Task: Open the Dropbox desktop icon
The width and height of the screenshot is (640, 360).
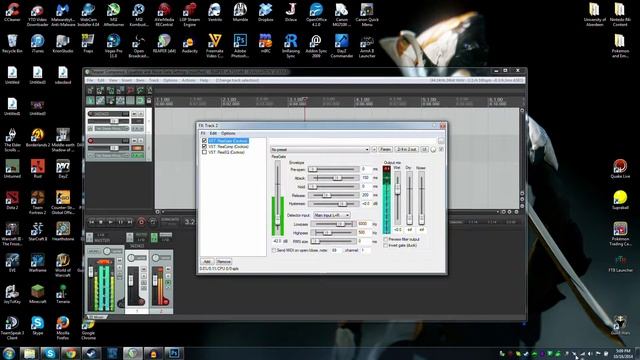Action: (x=265, y=13)
